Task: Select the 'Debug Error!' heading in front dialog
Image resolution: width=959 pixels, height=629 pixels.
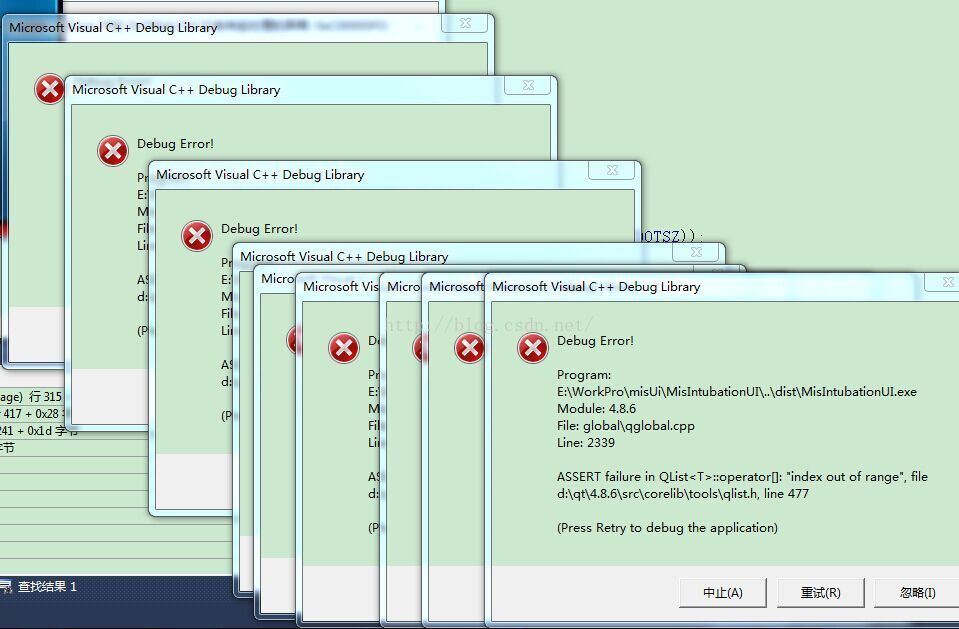Action: 595,341
